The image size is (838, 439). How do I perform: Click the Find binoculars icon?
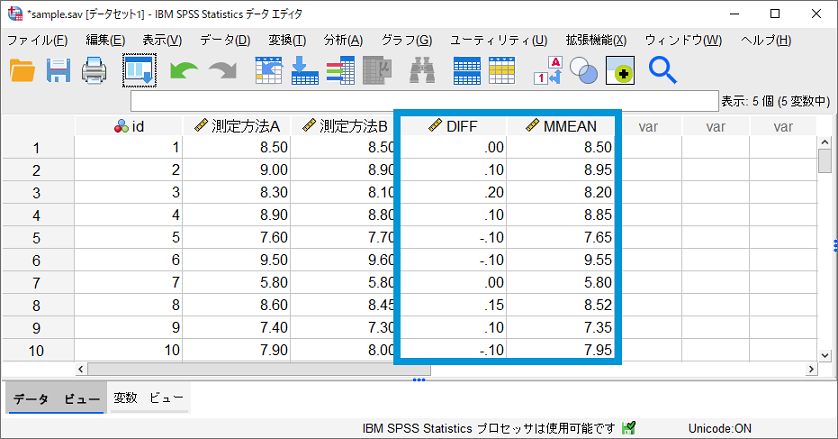click(422, 70)
